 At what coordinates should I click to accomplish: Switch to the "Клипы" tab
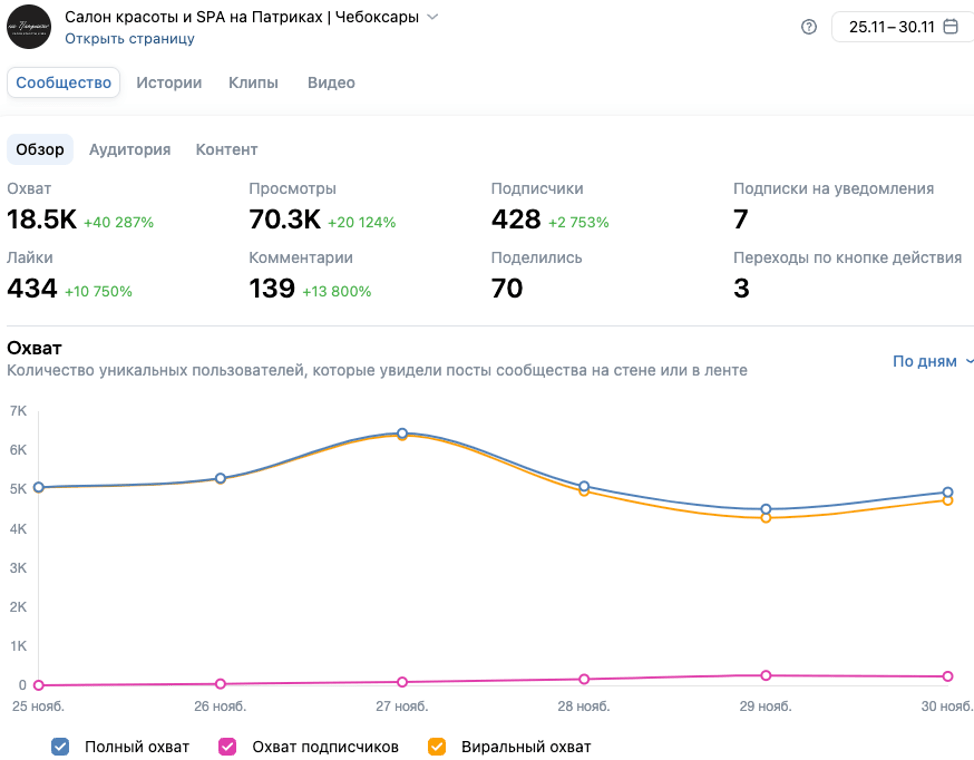253,83
